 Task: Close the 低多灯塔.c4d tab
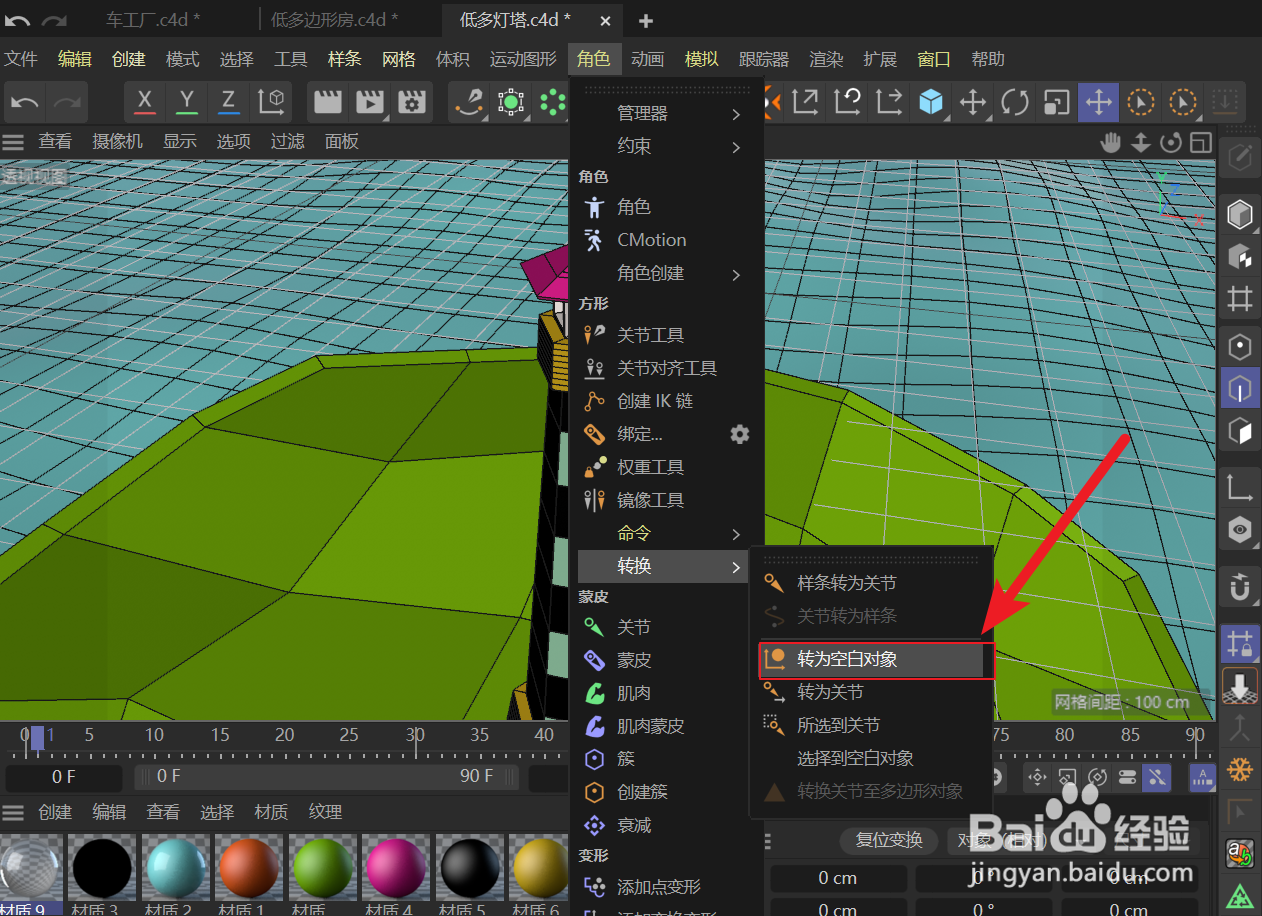pos(604,20)
